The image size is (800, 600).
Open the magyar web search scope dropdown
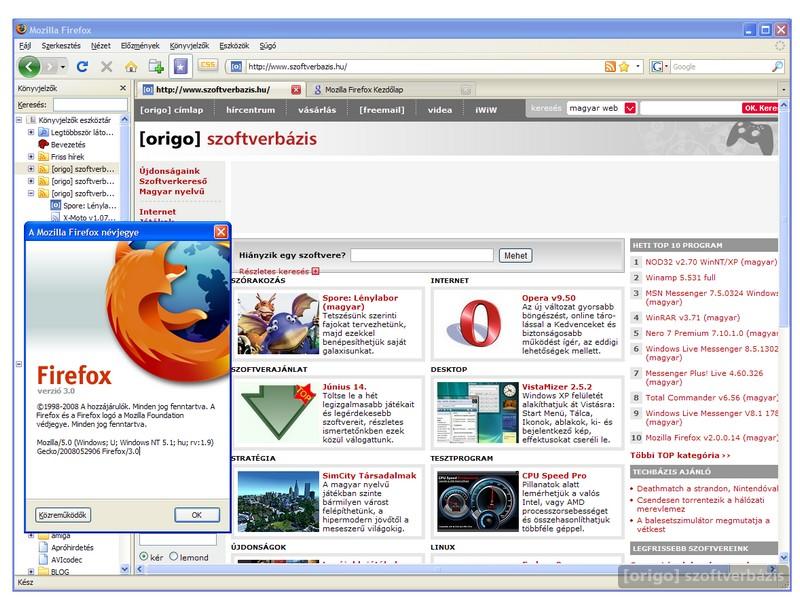coord(630,108)
